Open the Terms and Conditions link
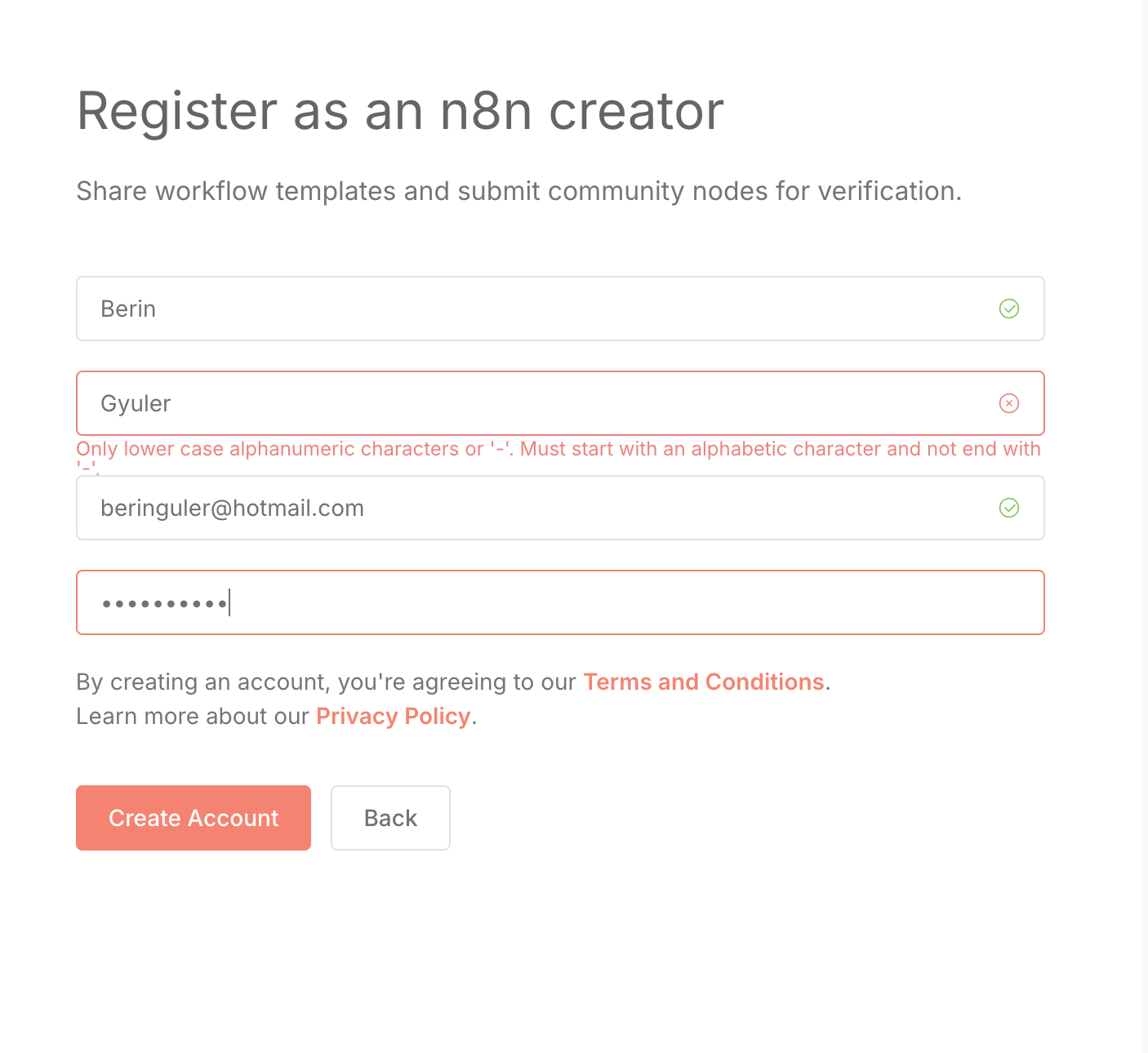Screen dimensions: 1148x1053 (x=703, y=682)
